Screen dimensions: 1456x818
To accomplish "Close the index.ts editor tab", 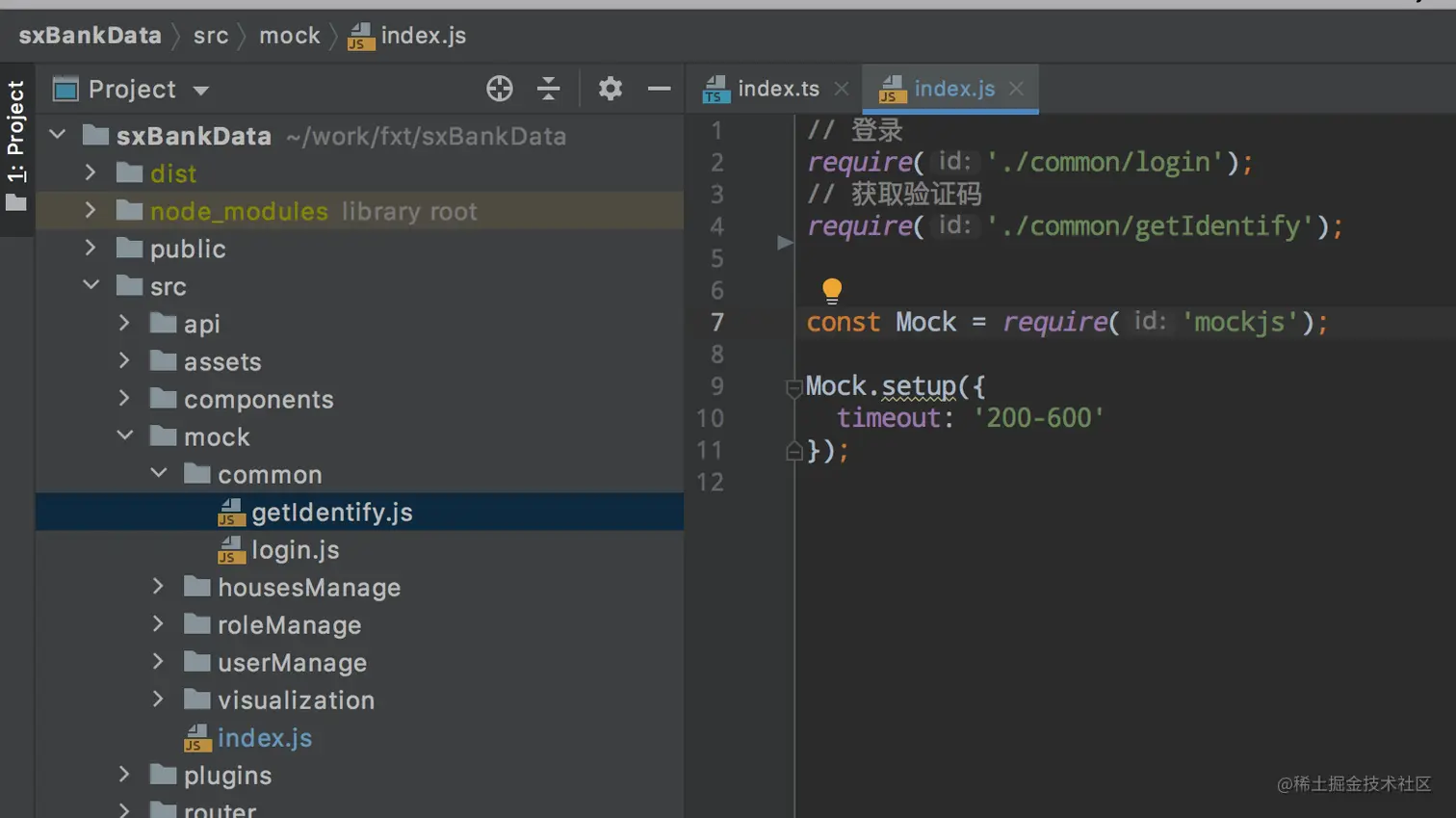I will click(x=842, y=89).
